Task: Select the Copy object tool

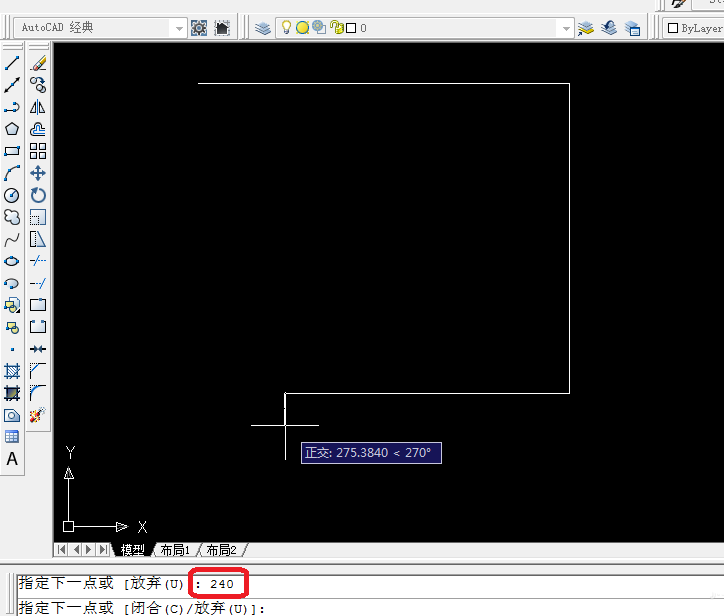Action: (x=38, y=85)
